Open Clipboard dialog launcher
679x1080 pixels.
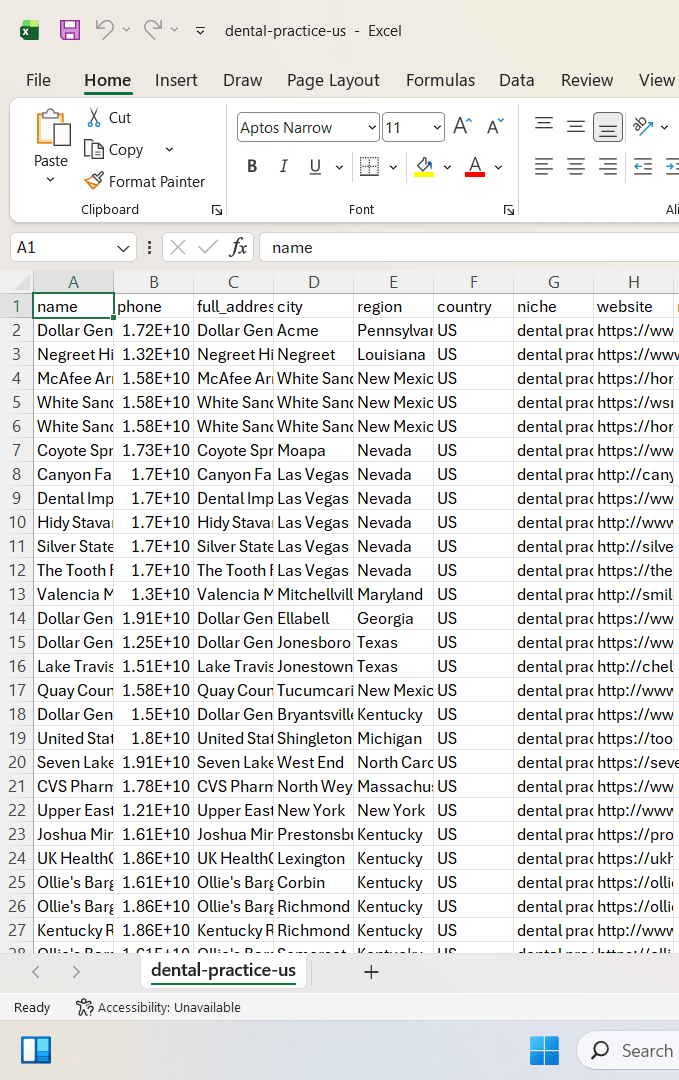click(x=217, y=210)
